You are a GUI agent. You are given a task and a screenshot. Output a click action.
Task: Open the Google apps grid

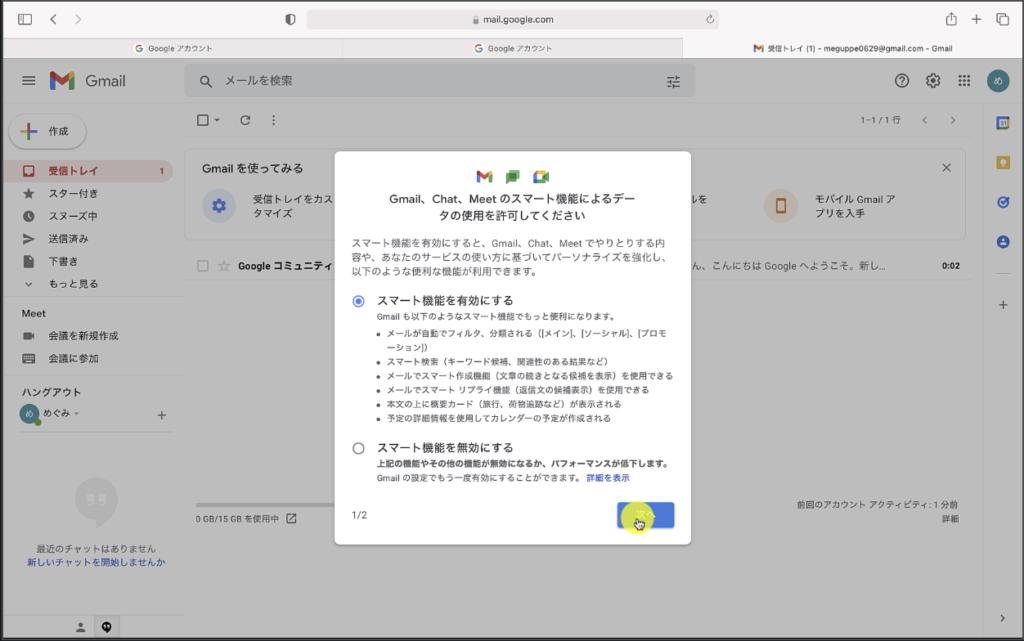(x=965, y=81)
